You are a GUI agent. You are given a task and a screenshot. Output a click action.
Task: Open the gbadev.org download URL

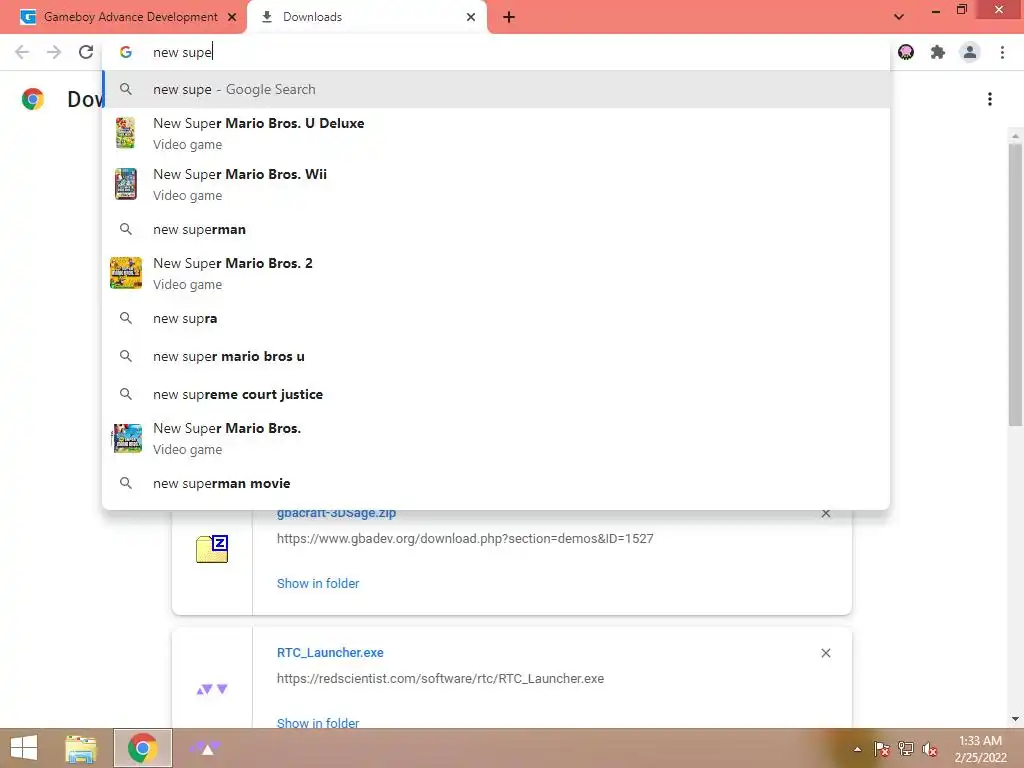tap(465, 539)
